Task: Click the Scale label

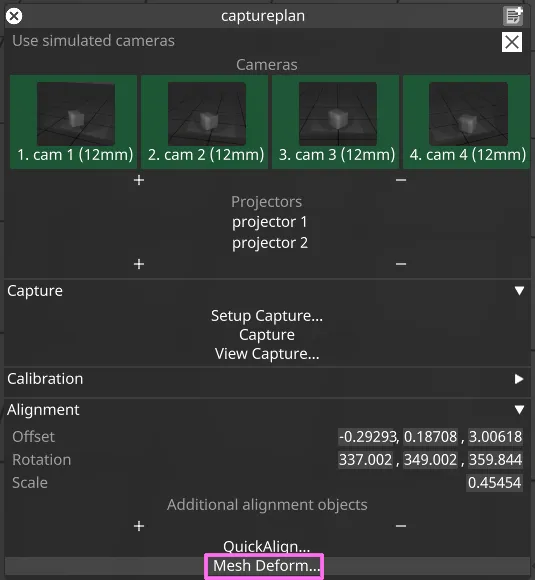Action: 30,483
